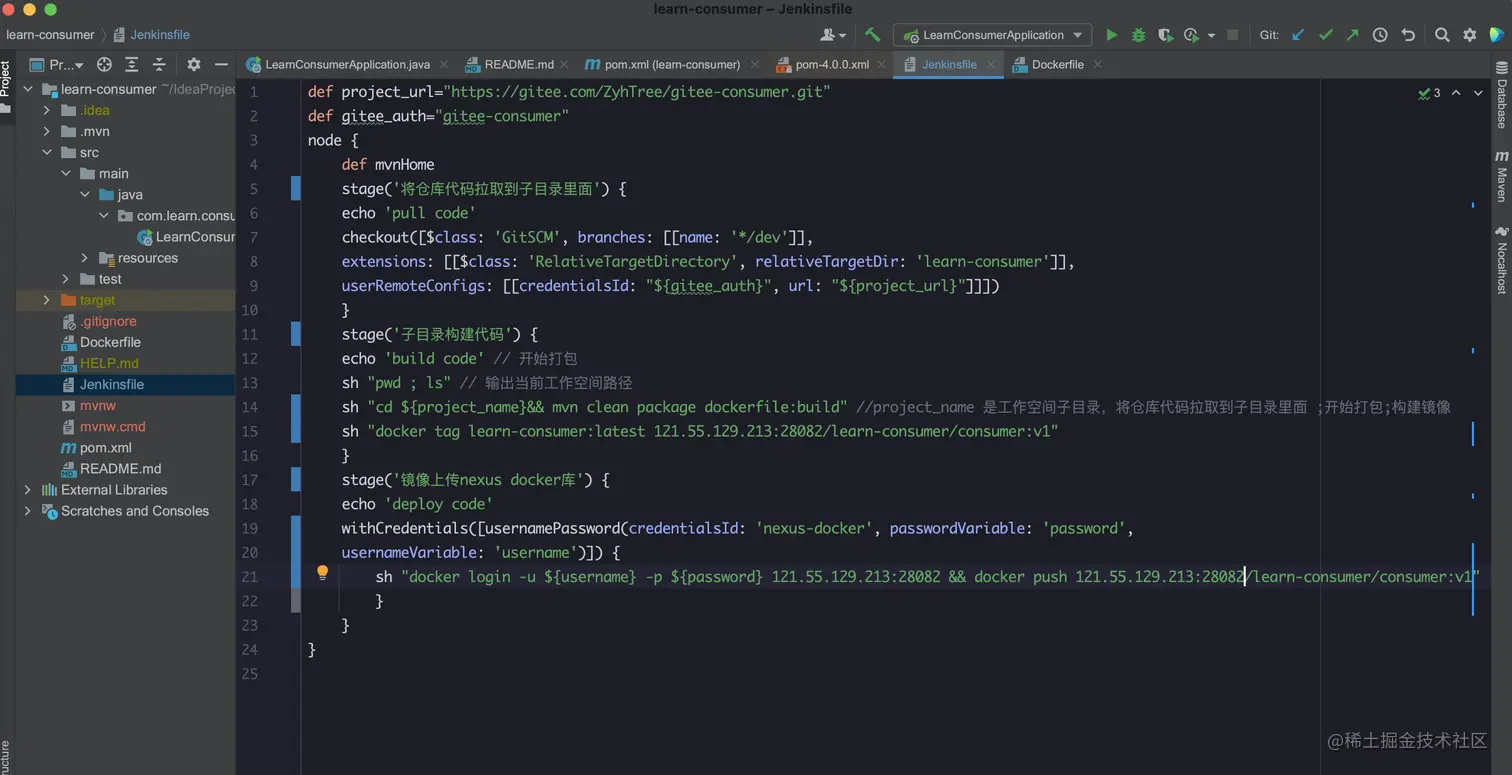Expand the test folder
1512x775 pixels.
[x=65, y=279]
